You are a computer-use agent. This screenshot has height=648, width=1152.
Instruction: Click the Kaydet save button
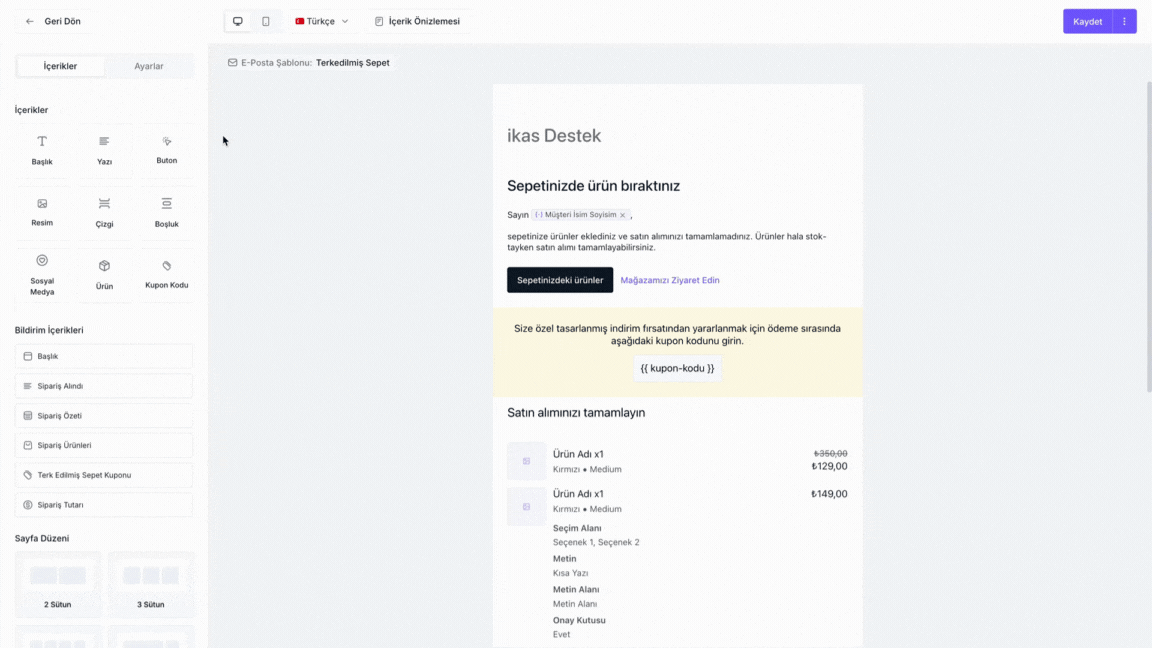pyautogui.click(x=1087, y=21)
